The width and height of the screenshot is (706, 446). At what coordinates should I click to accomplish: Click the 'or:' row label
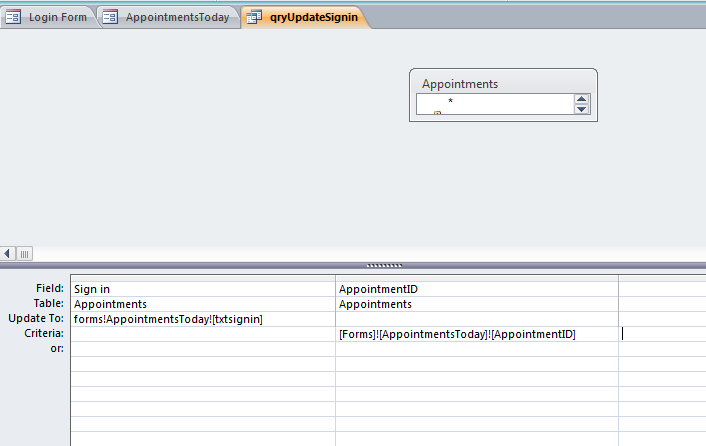tap(57, 349)
